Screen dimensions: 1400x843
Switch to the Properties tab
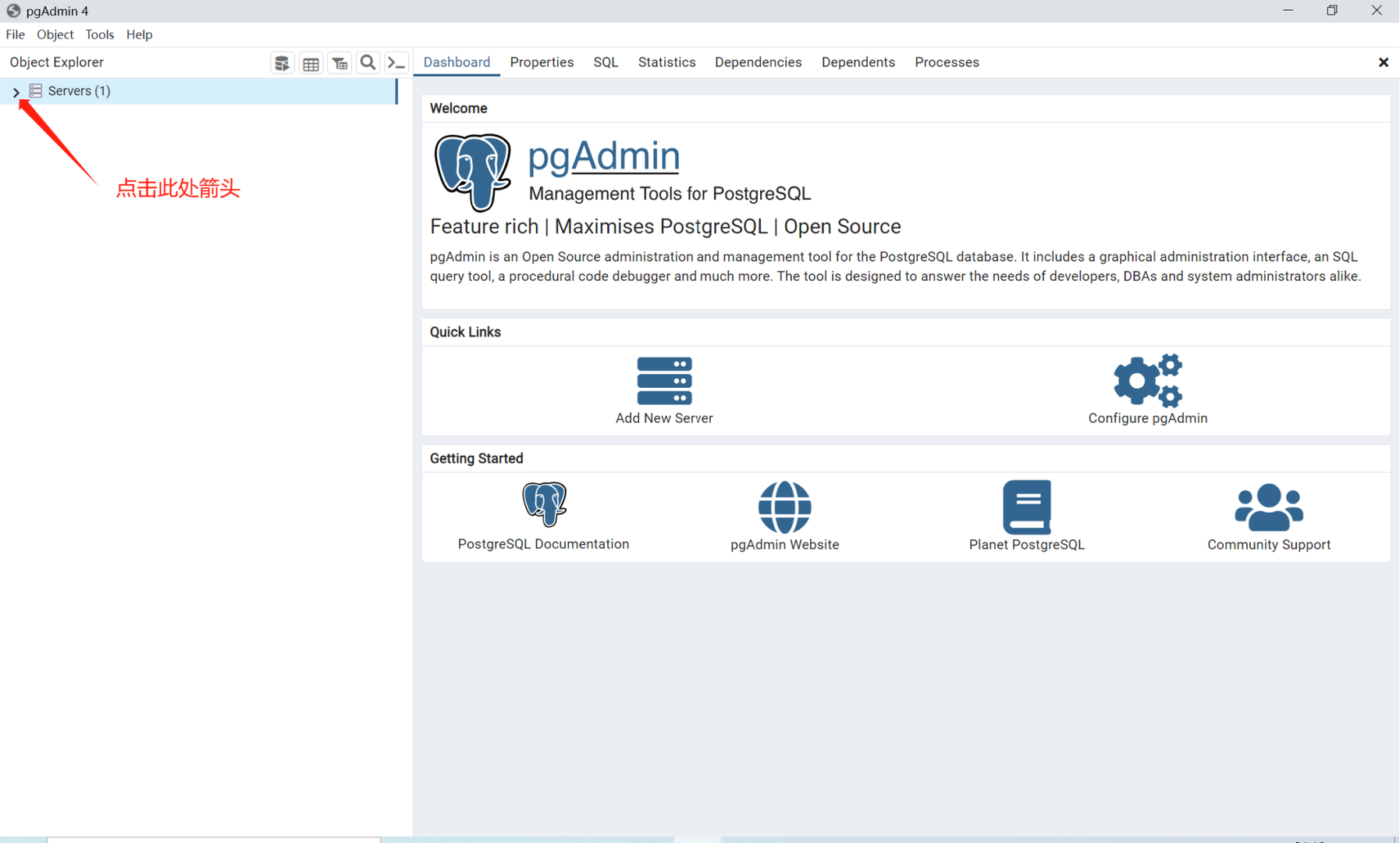pyautogui.click(x=542, y=62)
